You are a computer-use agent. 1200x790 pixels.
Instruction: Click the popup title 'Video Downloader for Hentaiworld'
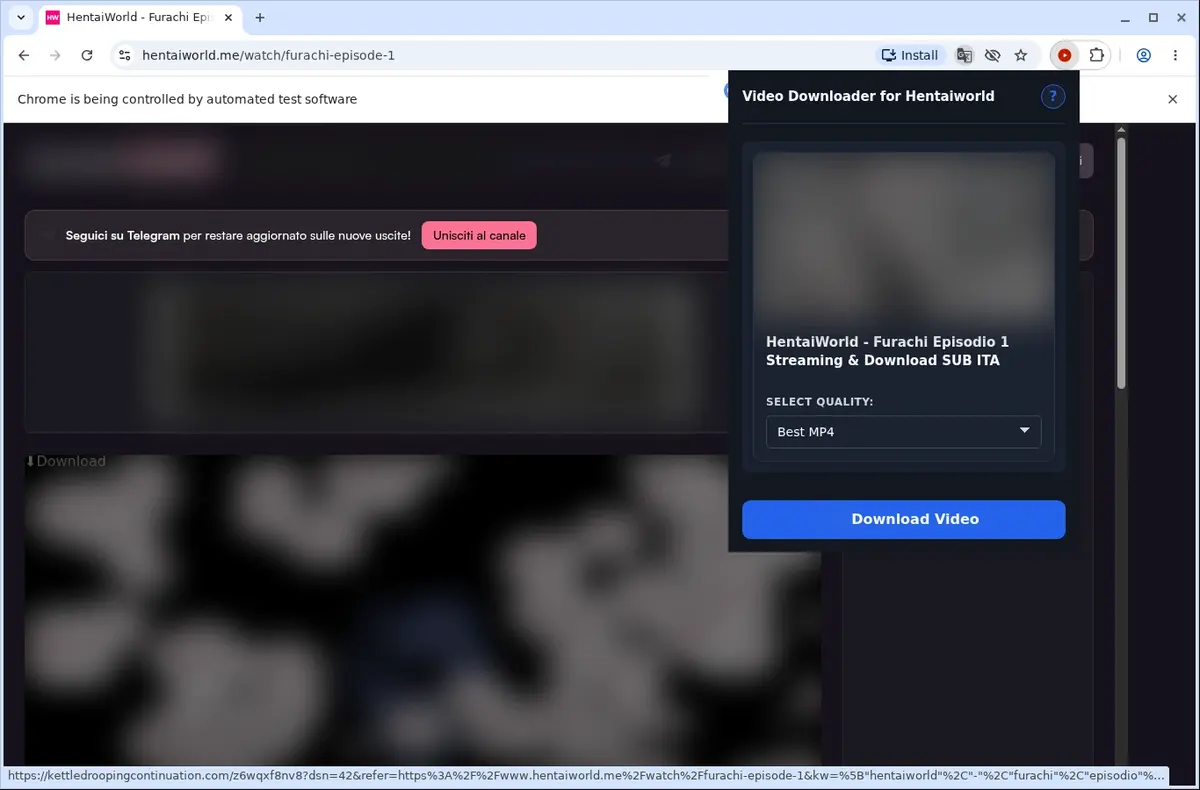pyautogui.click(x=868, y=96)
